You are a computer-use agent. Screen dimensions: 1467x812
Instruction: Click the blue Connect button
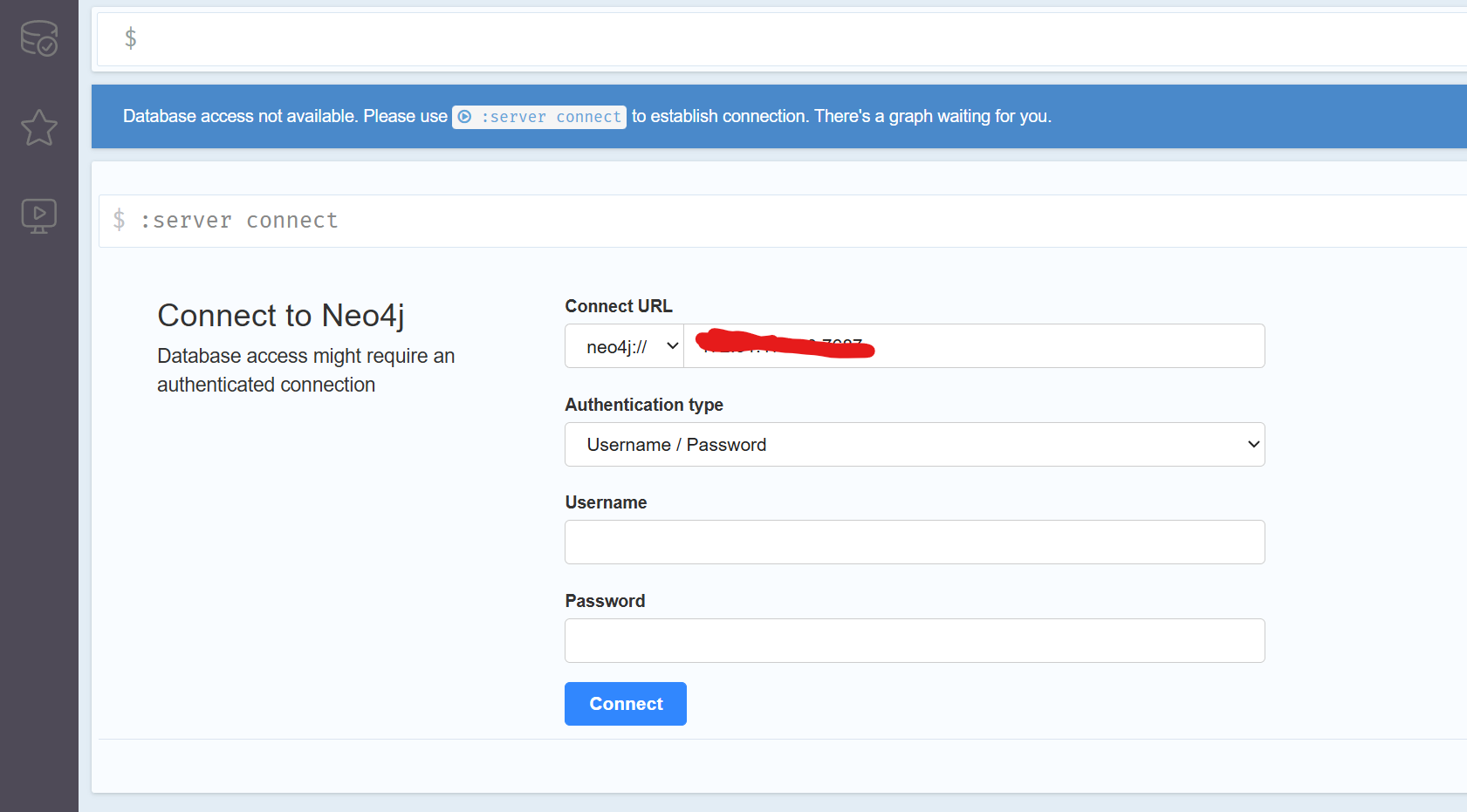coord(626,704)
